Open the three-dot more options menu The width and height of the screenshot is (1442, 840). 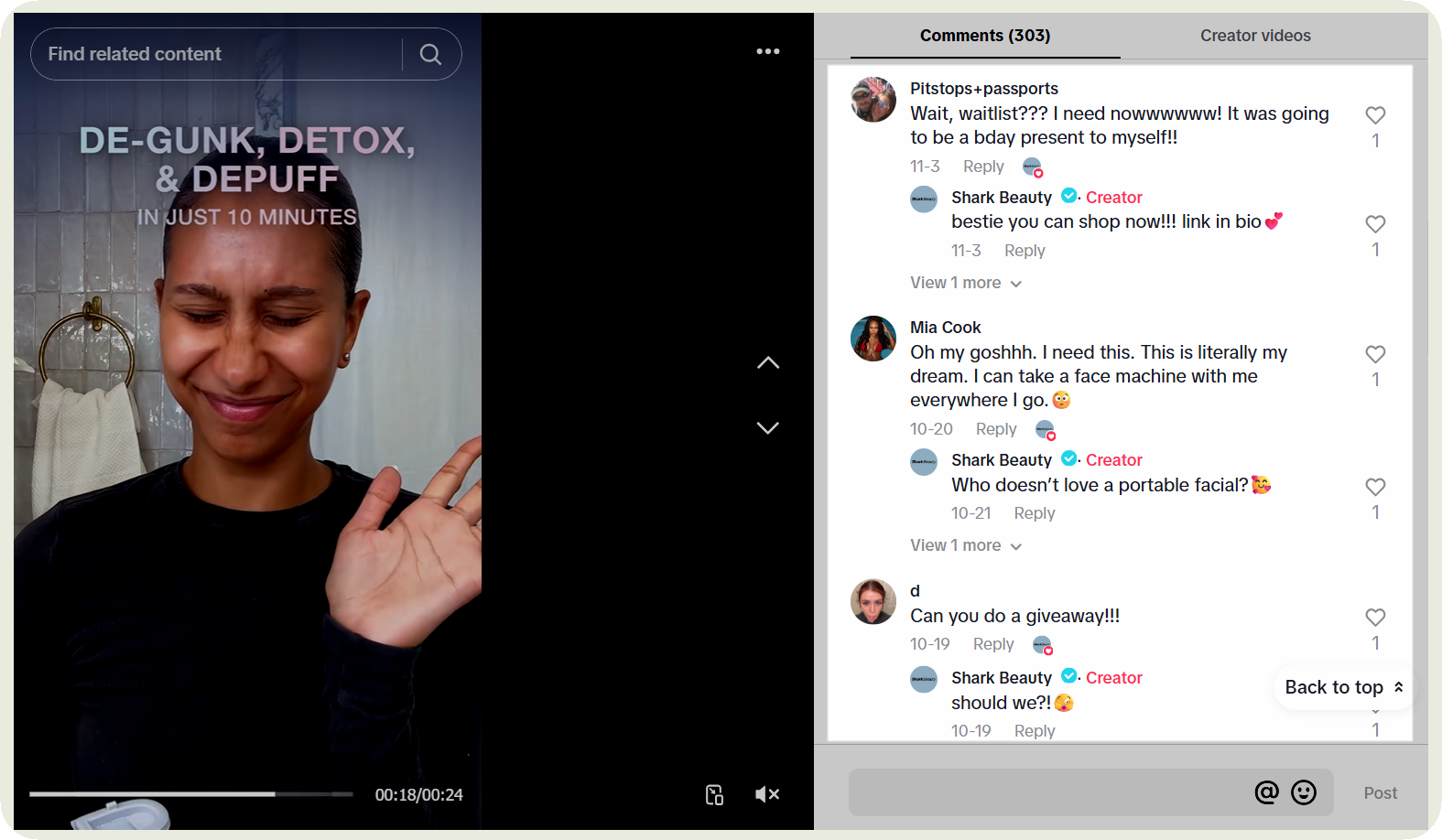point(768,51)
